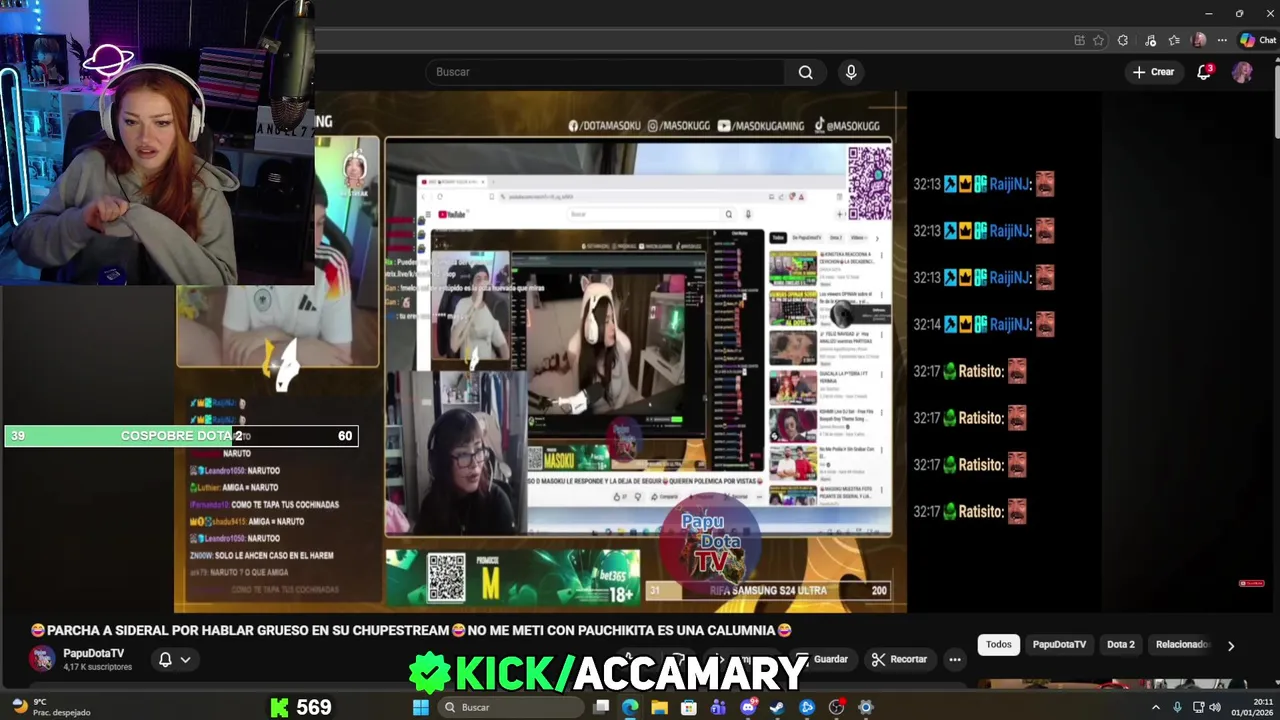Click the YouTube search magnifier button

805,72
